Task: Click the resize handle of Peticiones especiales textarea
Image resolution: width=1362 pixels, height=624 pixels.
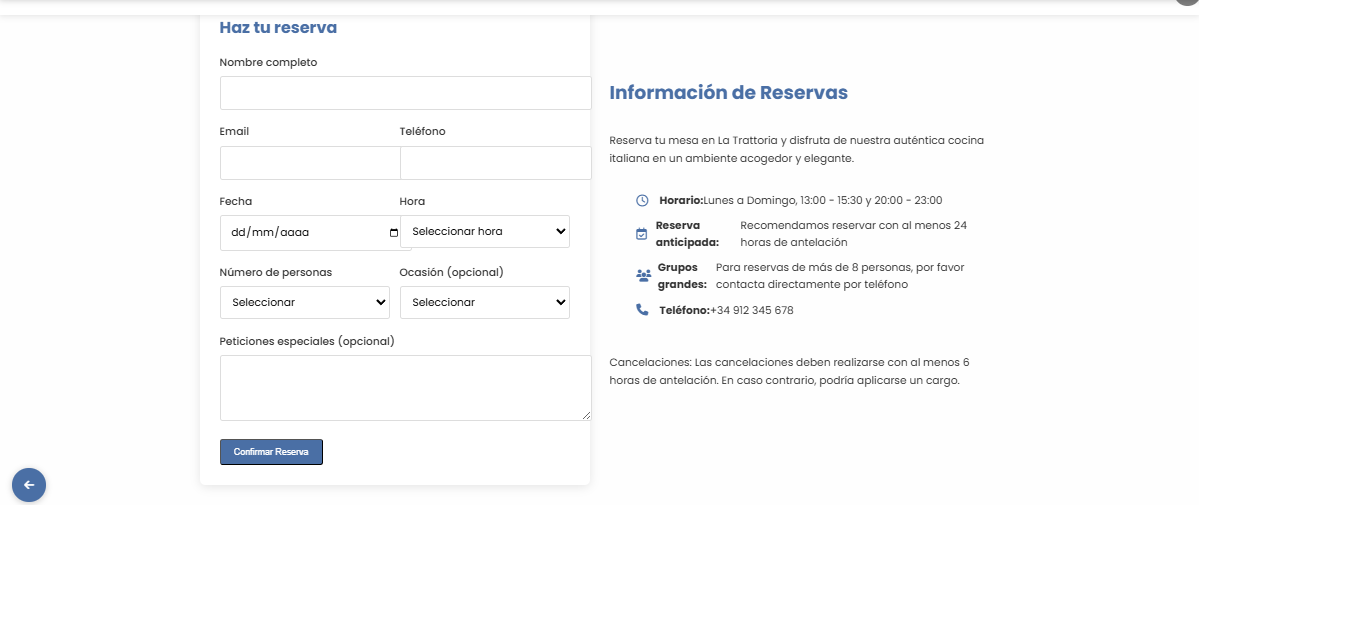Action: tap(586, 415)
